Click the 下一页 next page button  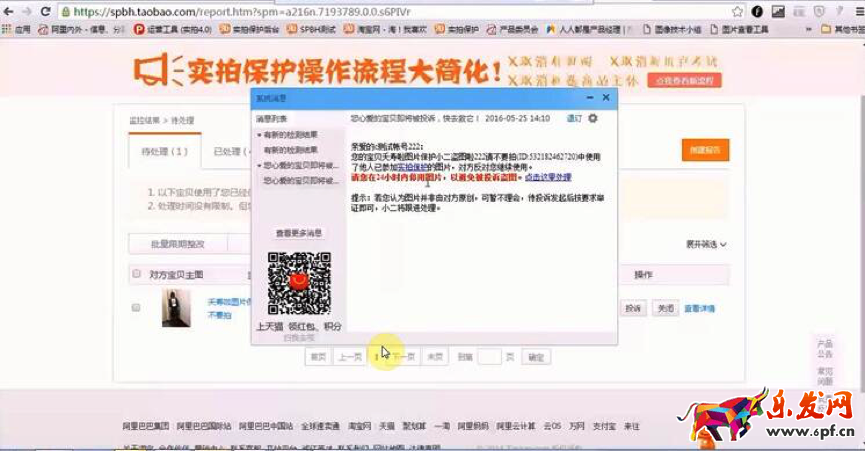(403, 357)
